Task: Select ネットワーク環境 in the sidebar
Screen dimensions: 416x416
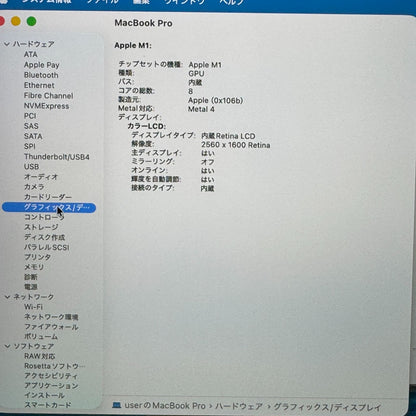Action: click(x=51, y=317)
